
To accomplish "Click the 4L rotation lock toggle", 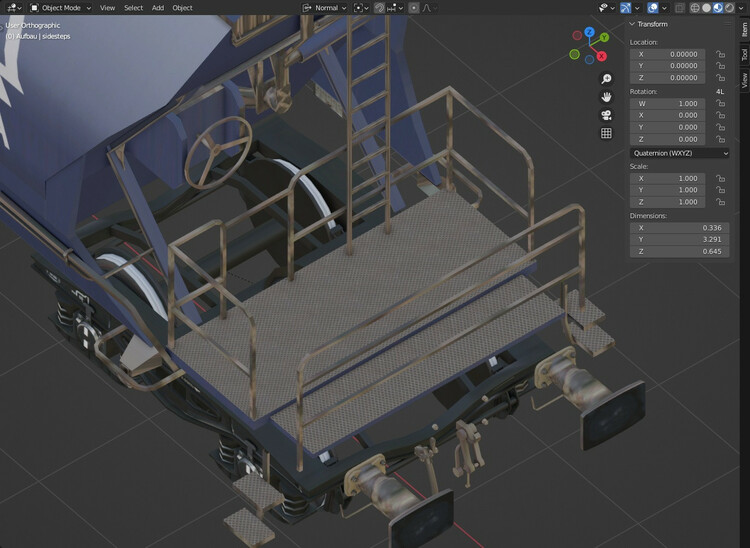I will click(x=720, y=91).
